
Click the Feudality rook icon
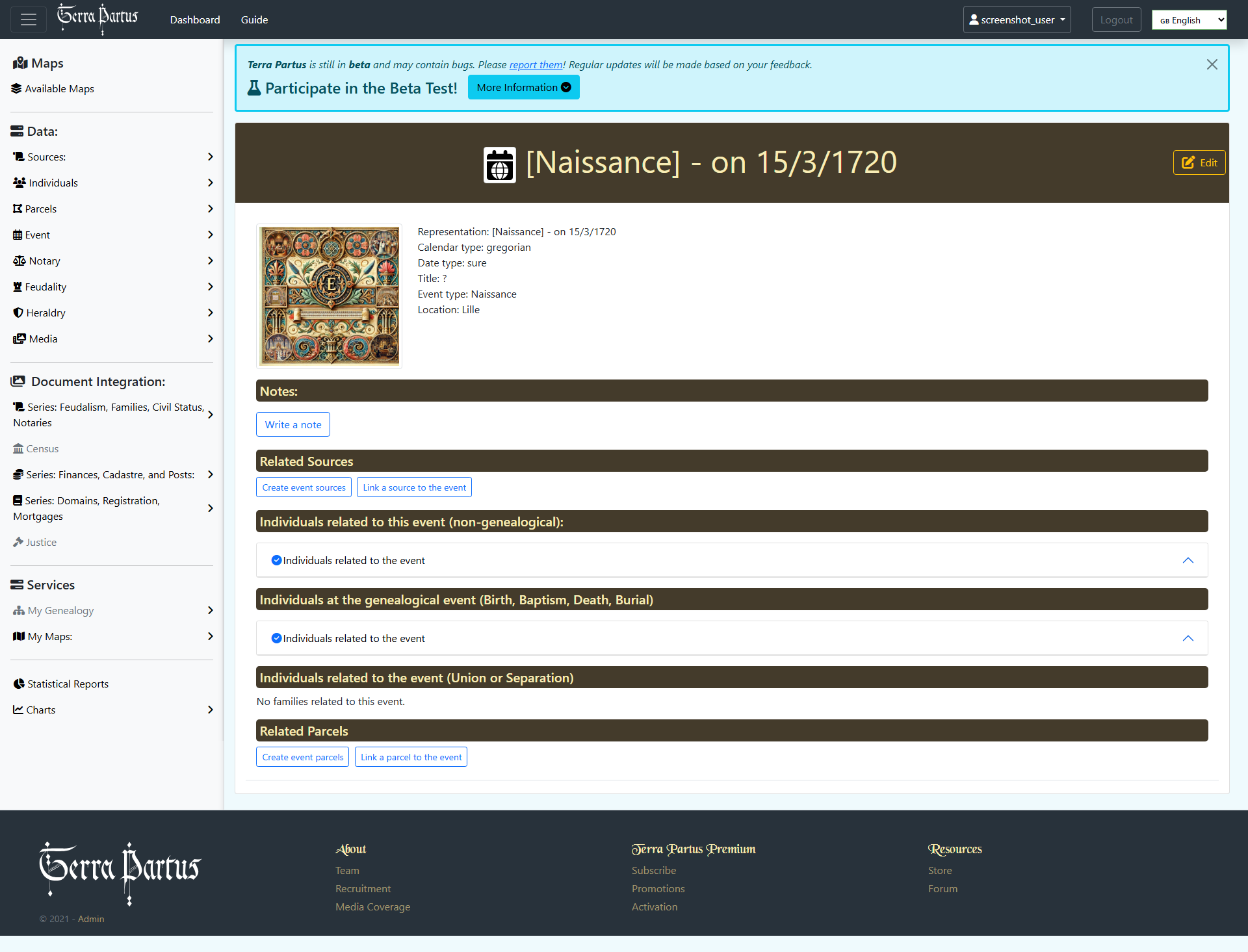pos(18,287)
